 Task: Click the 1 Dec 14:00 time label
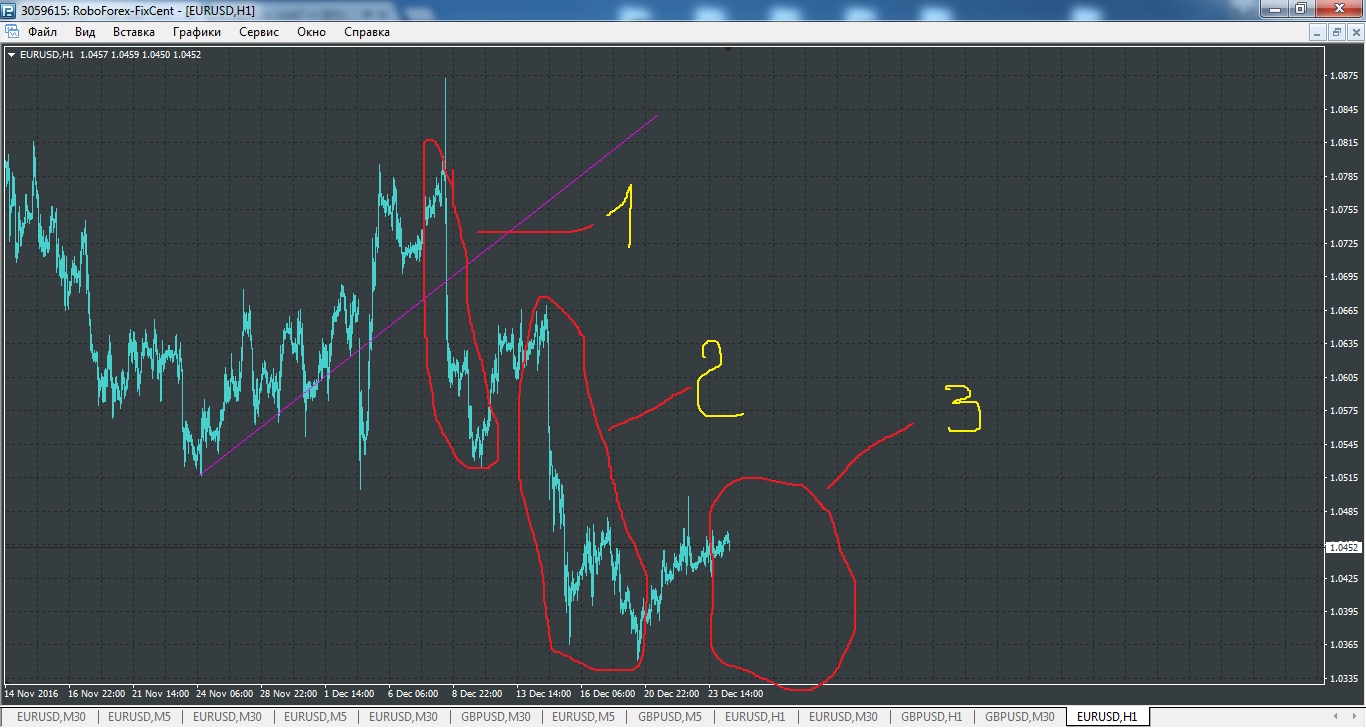349,693
